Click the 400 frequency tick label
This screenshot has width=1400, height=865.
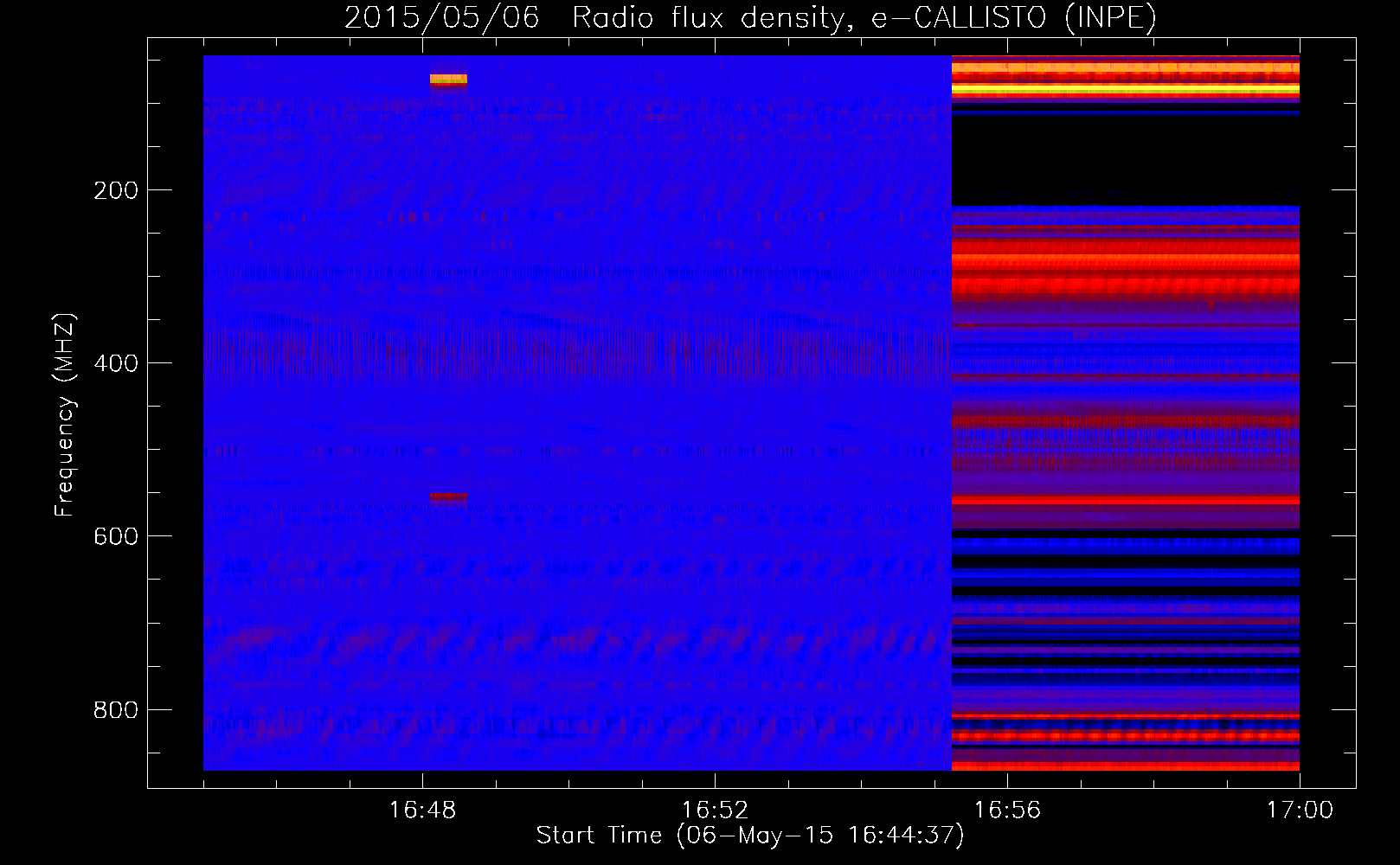coord(116,363)
